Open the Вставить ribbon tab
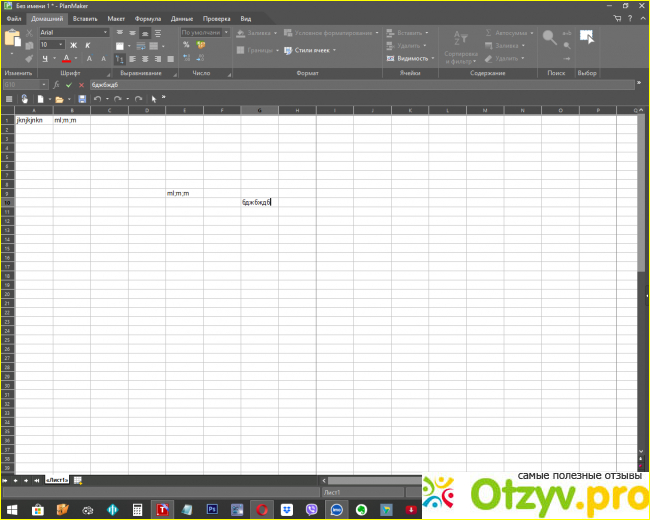The width and height of the screenshot is (650, 520). 85,19
